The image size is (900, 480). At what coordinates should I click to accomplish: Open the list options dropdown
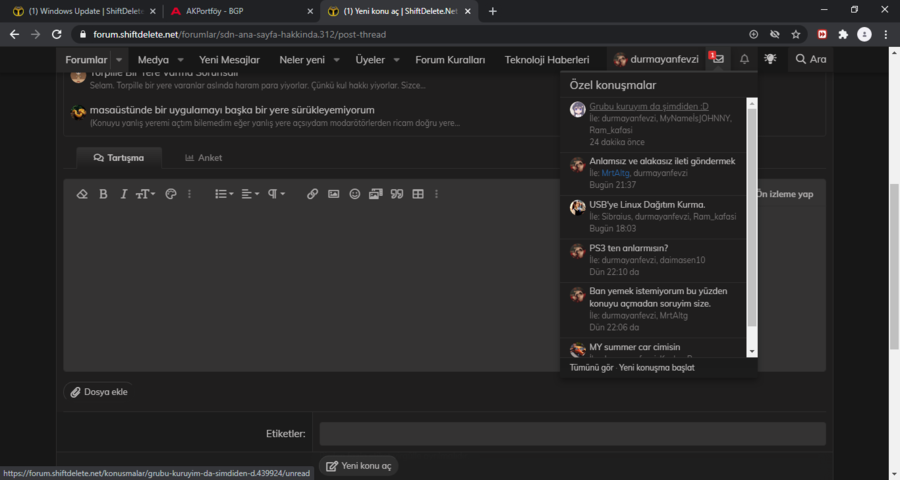tap(224, 194)
